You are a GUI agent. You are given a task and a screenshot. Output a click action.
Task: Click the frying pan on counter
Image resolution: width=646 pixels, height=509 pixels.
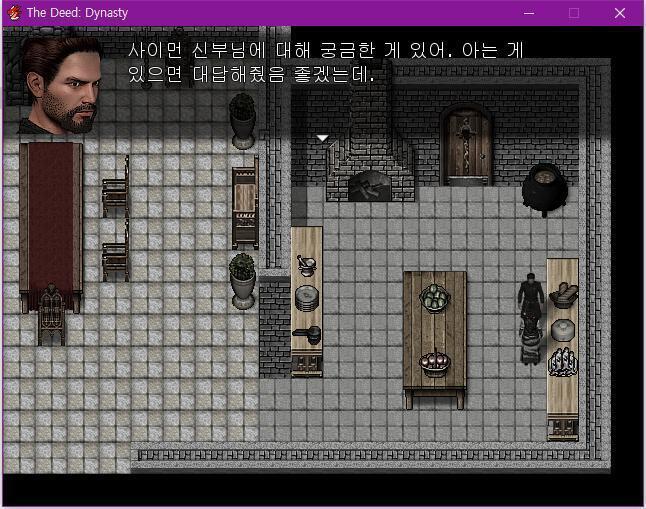click(307, 334)
